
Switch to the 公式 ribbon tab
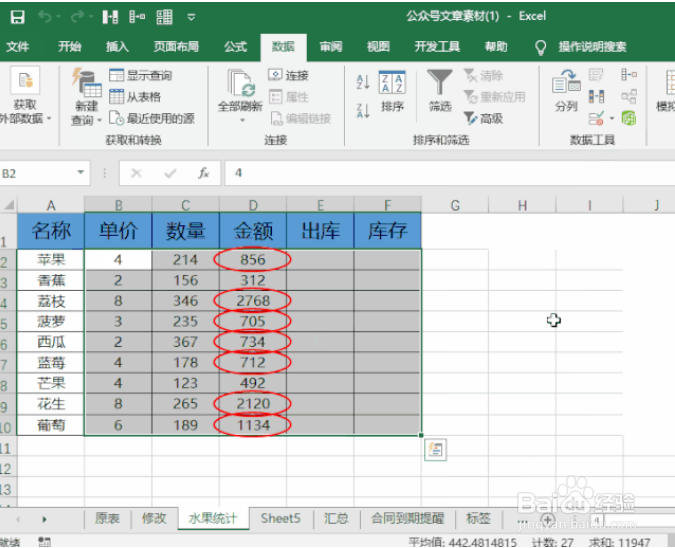[235, 46]
